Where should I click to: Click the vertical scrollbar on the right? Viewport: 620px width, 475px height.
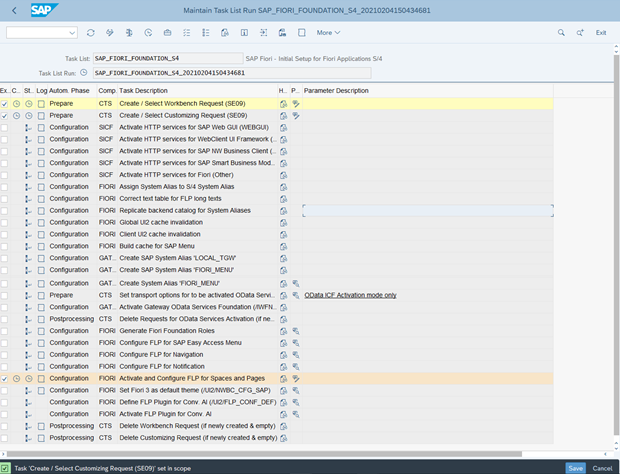coord(616,244)
